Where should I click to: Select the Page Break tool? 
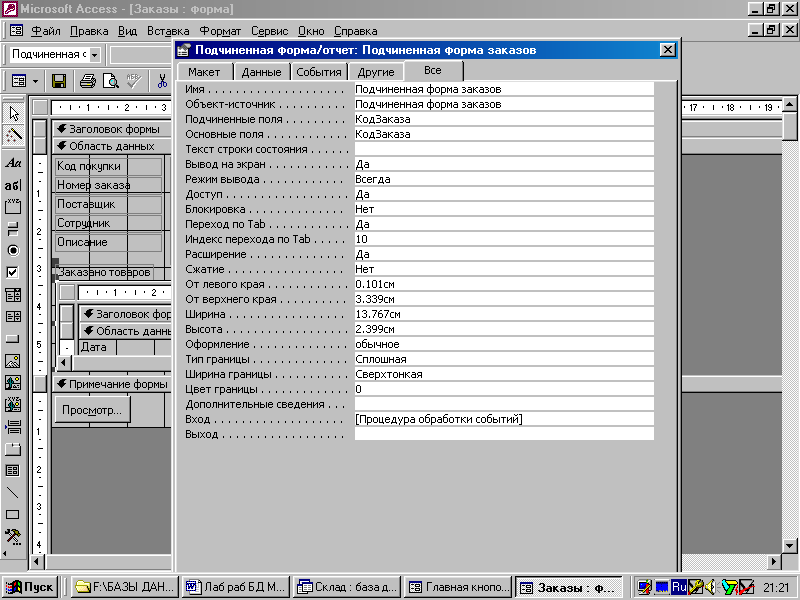point(13,427)
